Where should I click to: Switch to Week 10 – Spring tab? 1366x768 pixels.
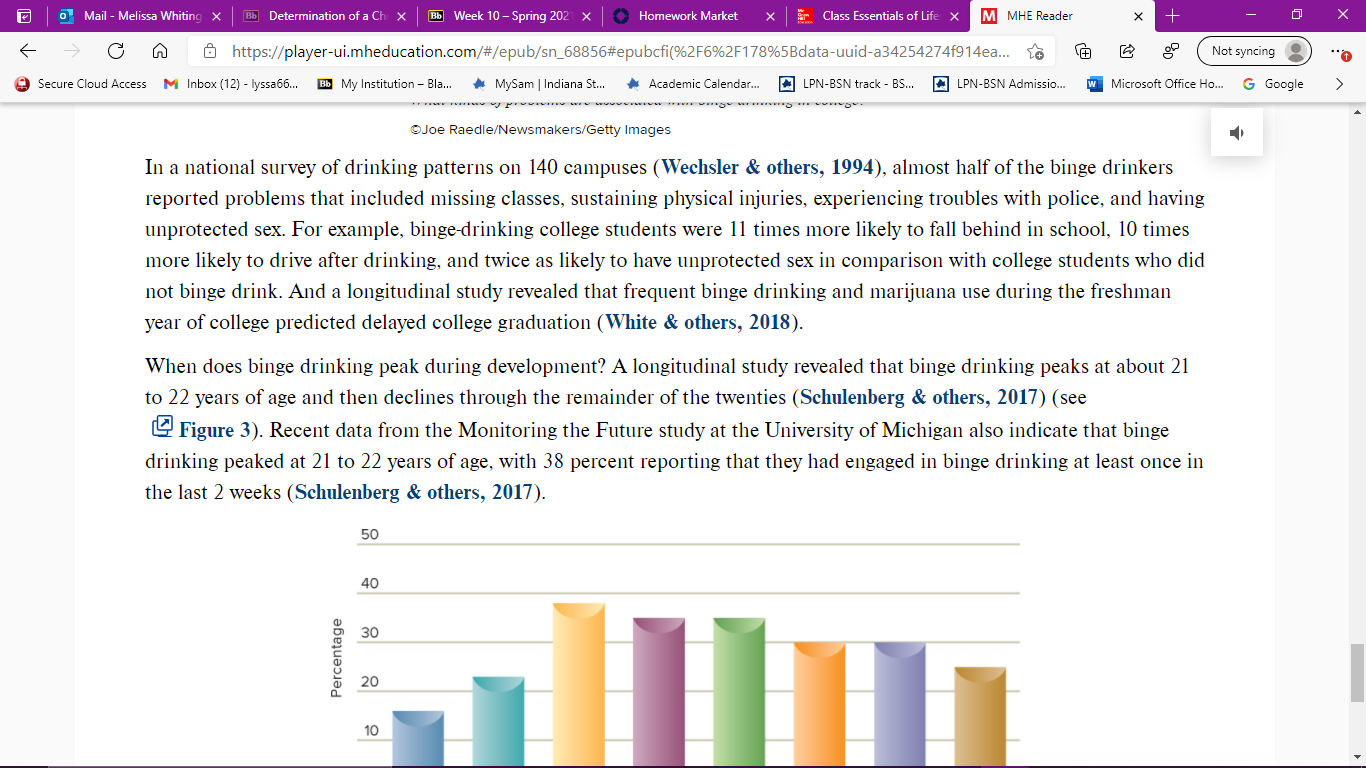click(508, 16)
